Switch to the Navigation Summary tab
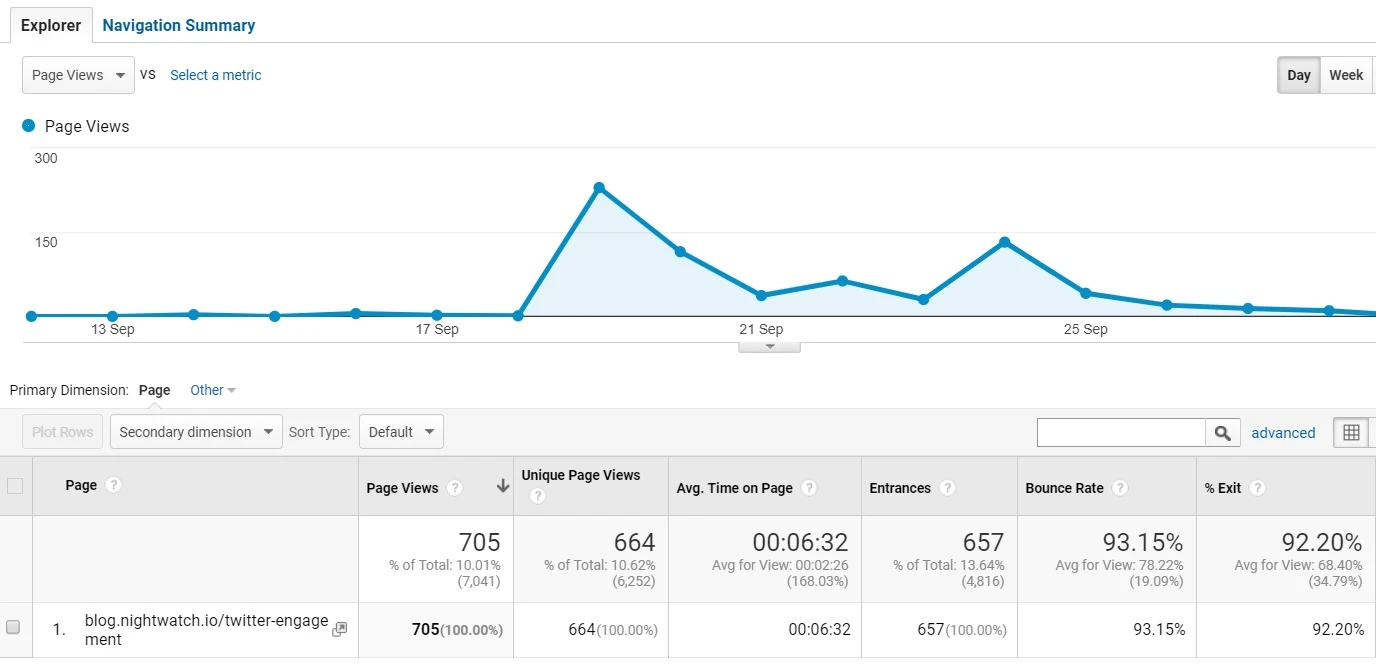The image size is (1376, 666). [x=178, y=25]
